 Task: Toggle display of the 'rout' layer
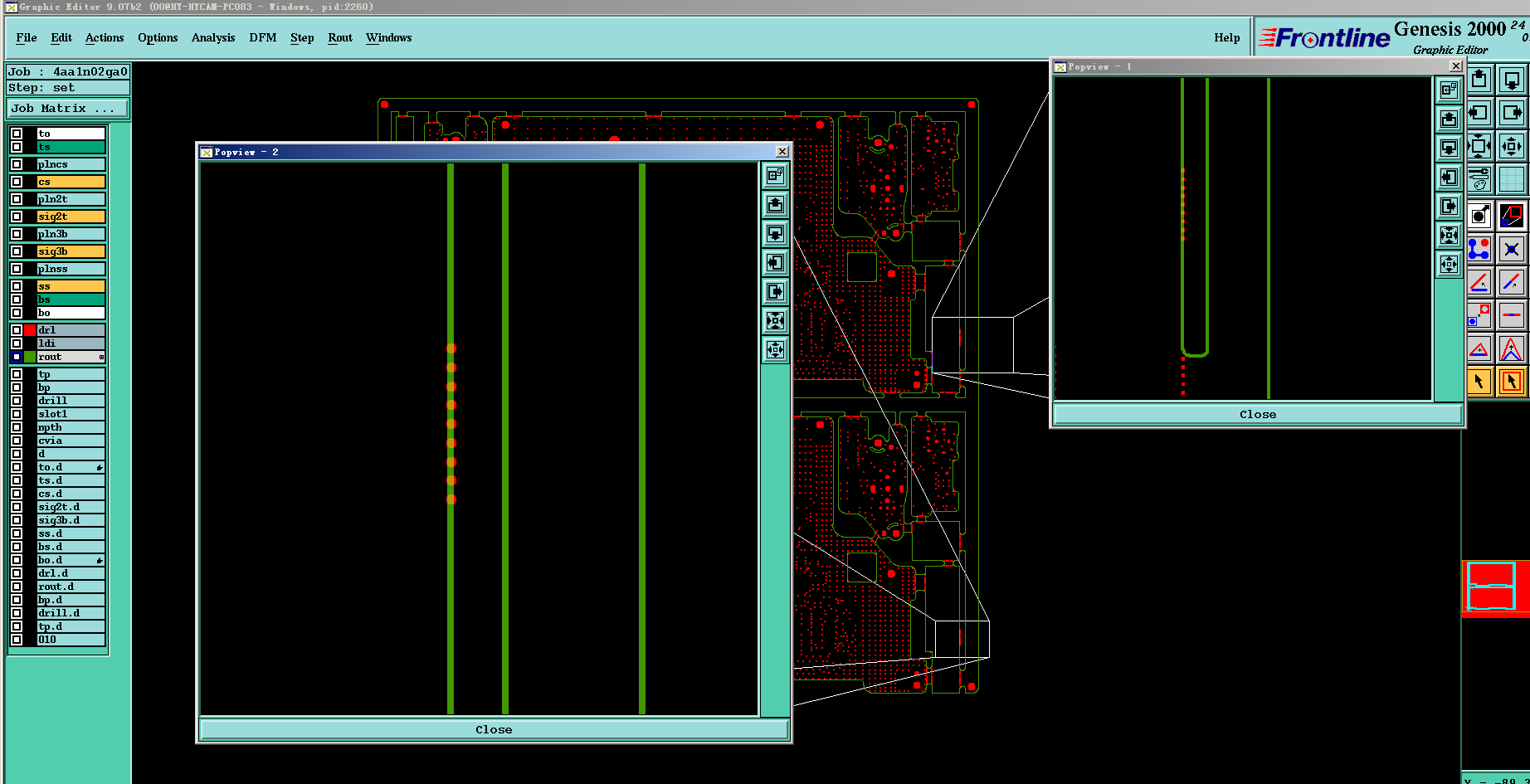pyautogui.click(x=17, y=357)
